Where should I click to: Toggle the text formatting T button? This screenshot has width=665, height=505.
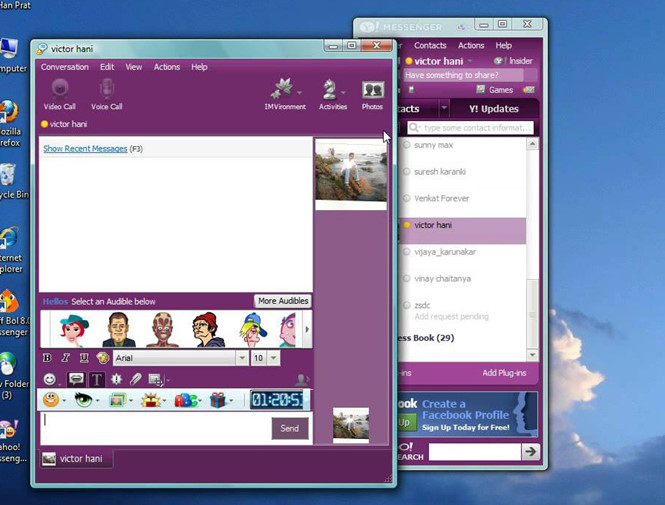(x=97, y=379)
